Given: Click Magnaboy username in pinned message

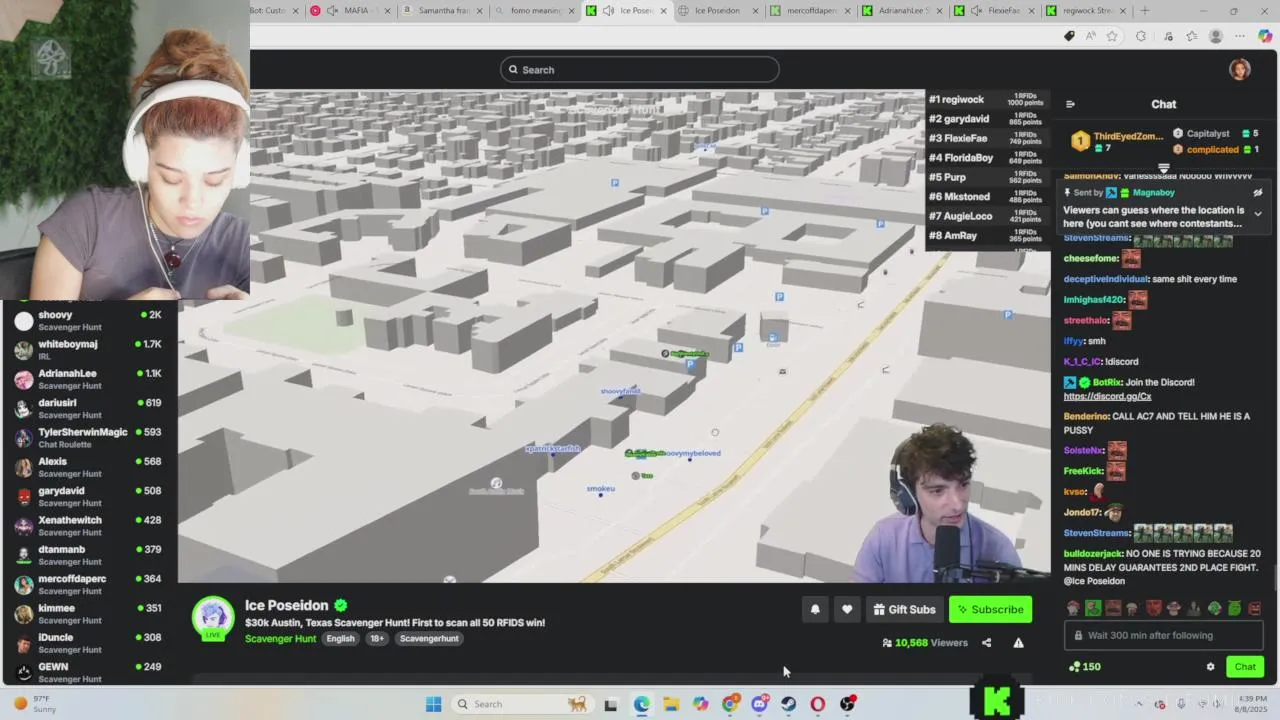Looking at the screenshot, I should [1153, 193].
